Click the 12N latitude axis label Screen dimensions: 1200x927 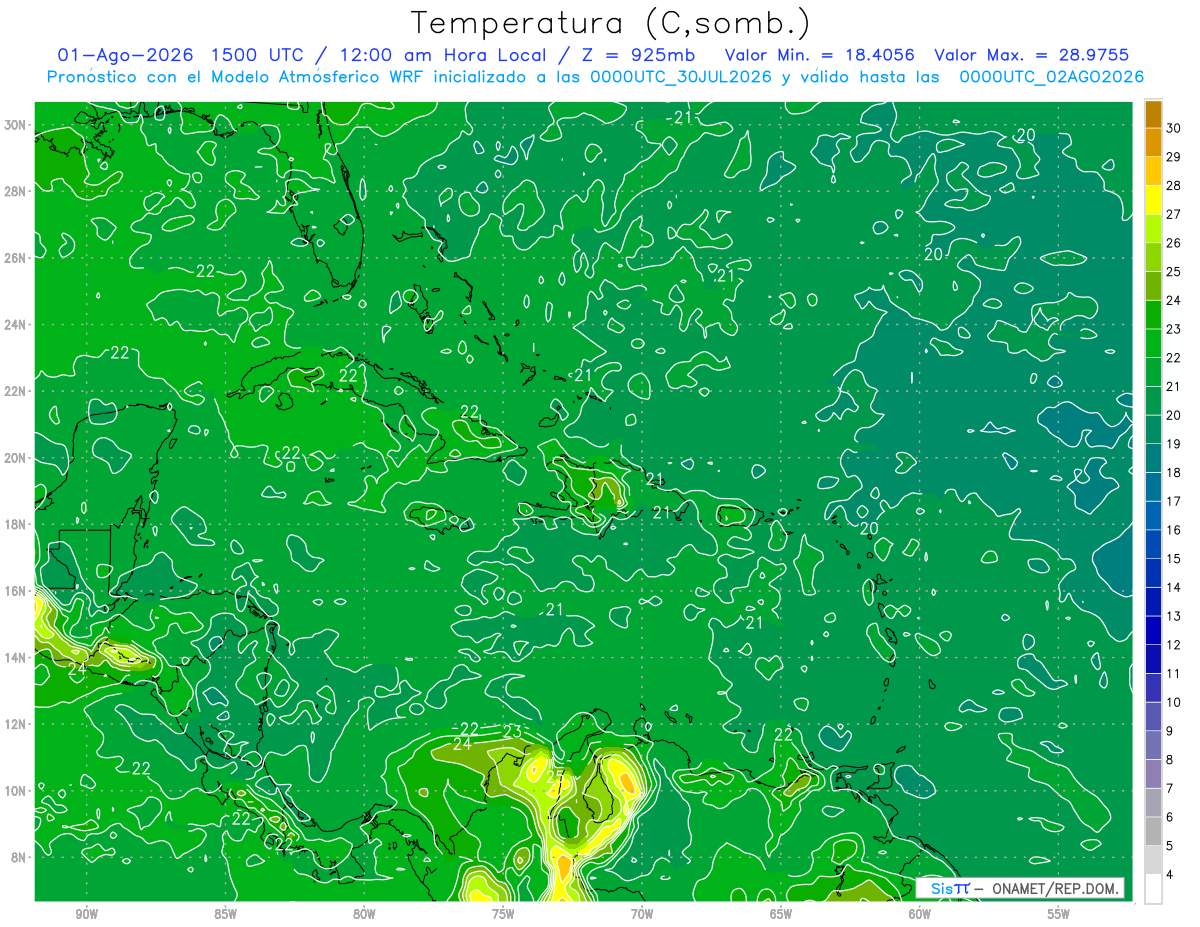point(16,724)
